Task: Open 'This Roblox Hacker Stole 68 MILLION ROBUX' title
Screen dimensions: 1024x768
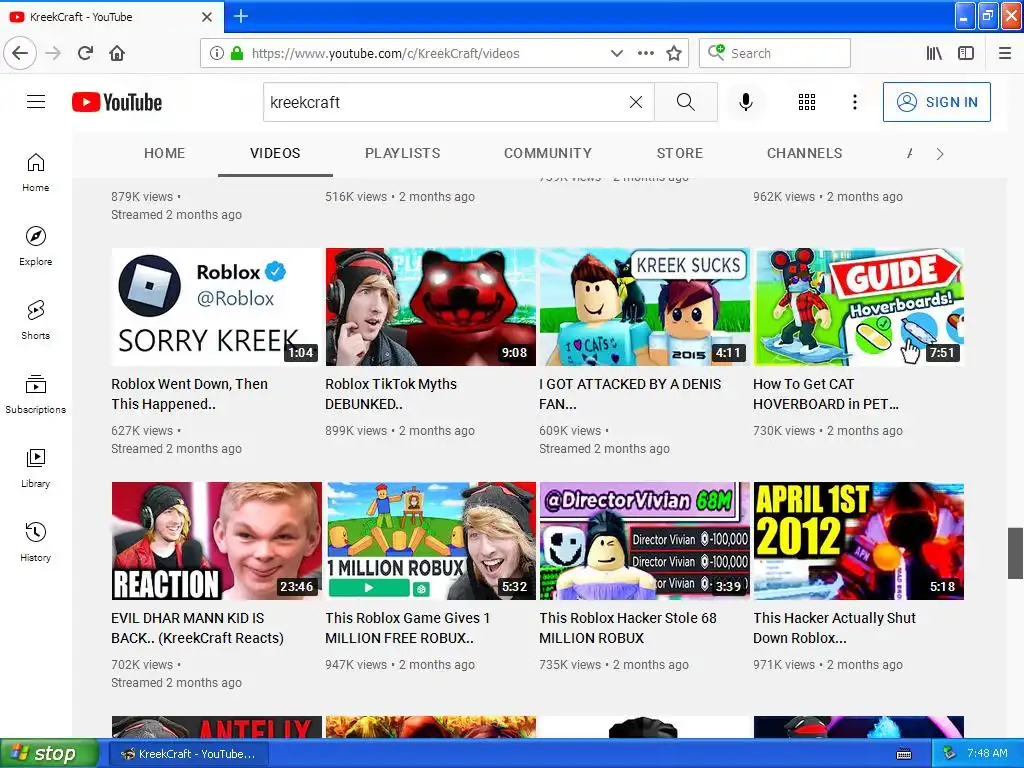Action: (x=628, y=628)
